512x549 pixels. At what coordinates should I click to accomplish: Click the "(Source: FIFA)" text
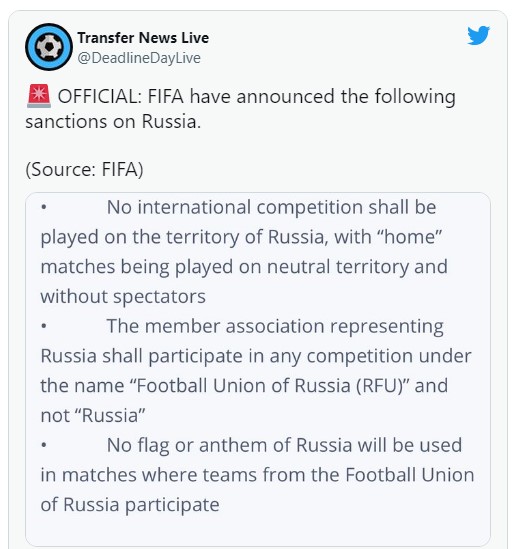84,169
